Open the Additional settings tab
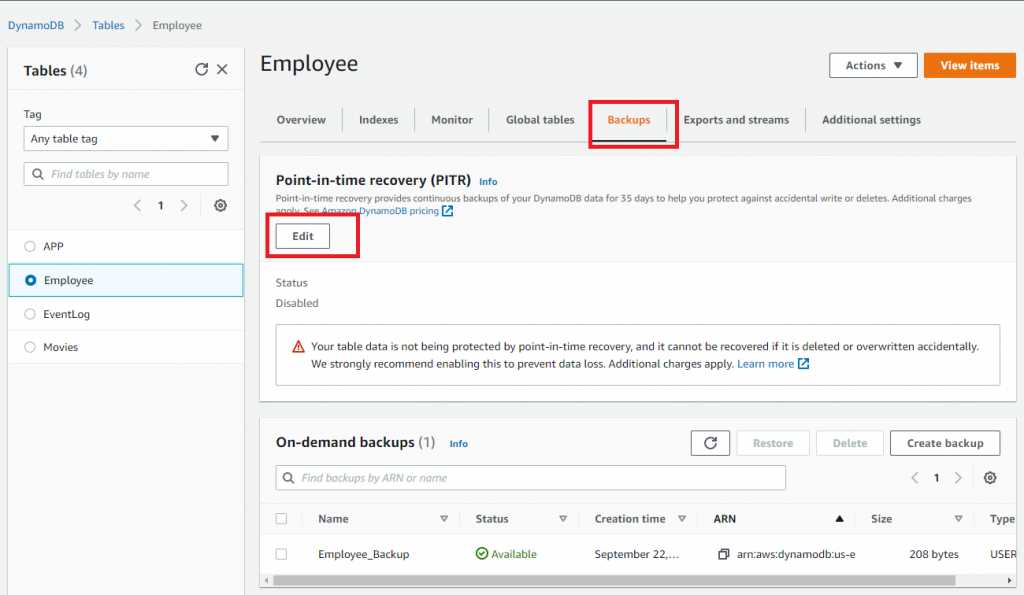The width and height of the screenshot is (1024, 595). (871, 120)
